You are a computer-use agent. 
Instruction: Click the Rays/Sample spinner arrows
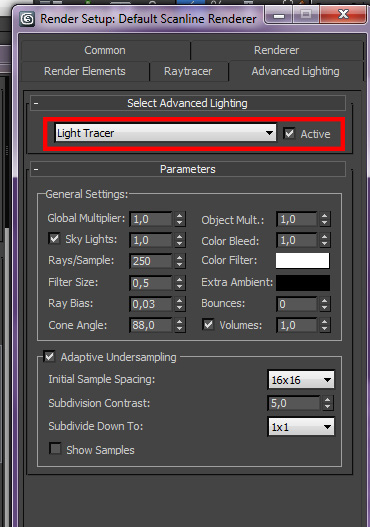(180, 261)
